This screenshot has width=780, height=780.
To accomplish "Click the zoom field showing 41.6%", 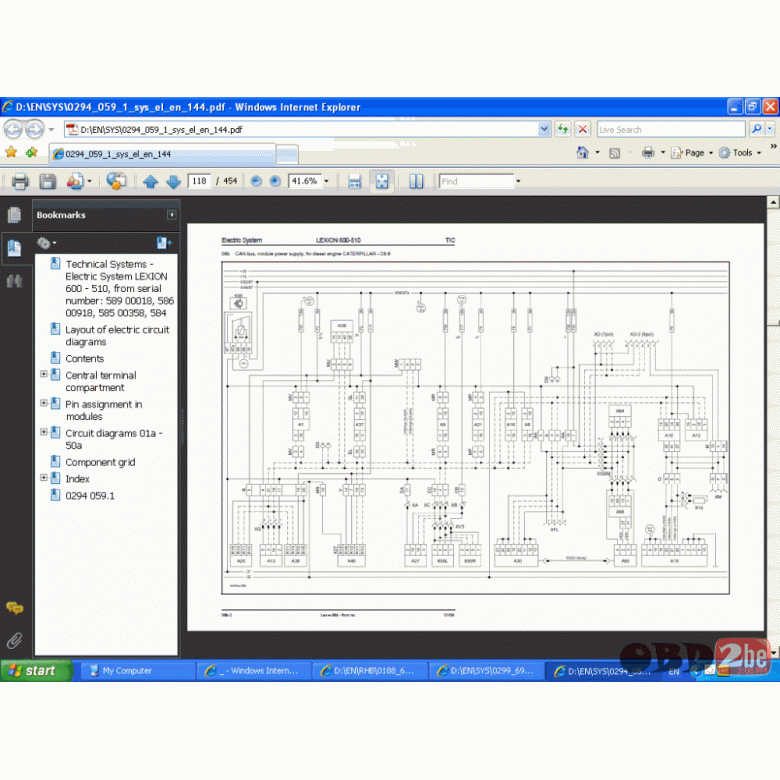I will [x=305, y=181].
